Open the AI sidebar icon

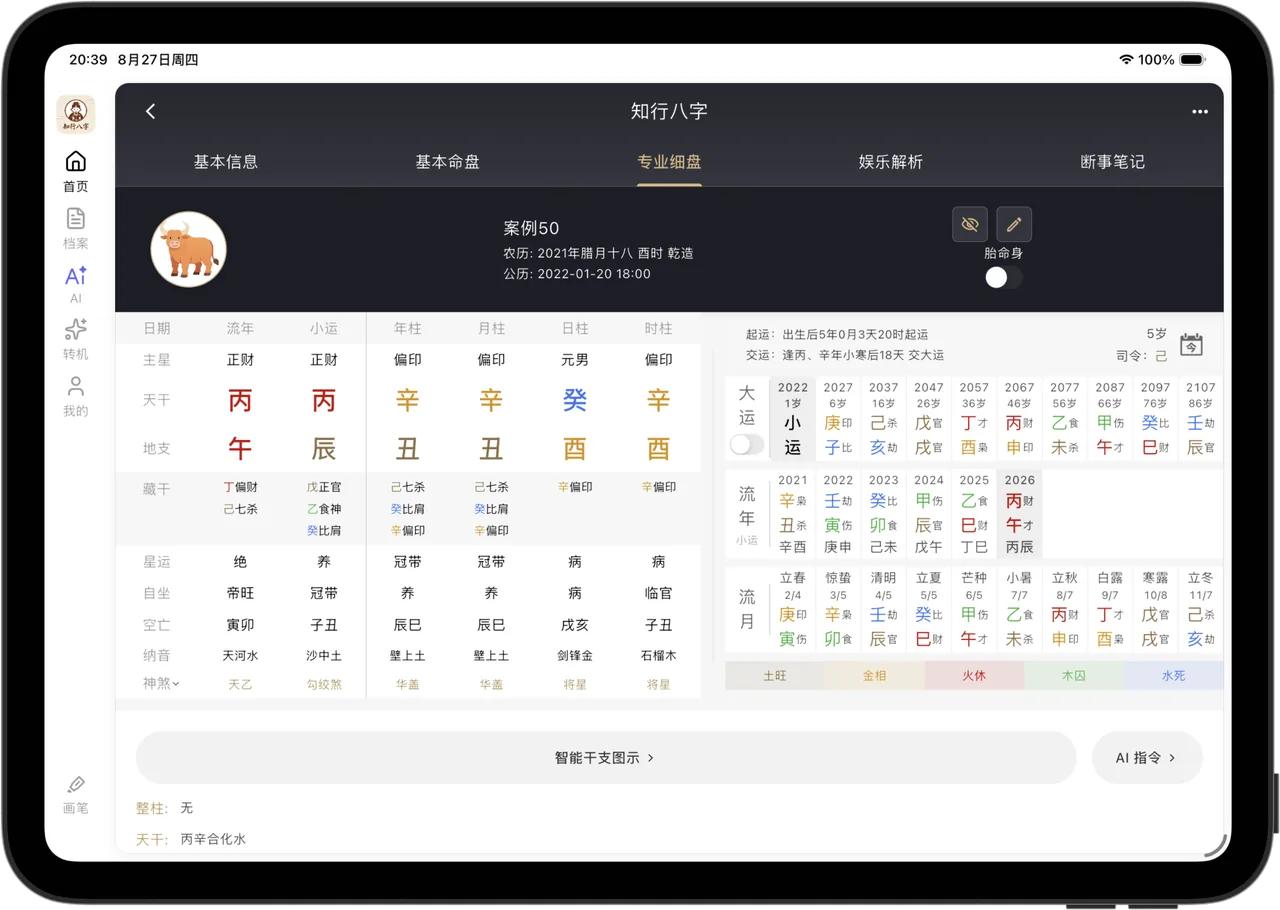tap(76, 284)
